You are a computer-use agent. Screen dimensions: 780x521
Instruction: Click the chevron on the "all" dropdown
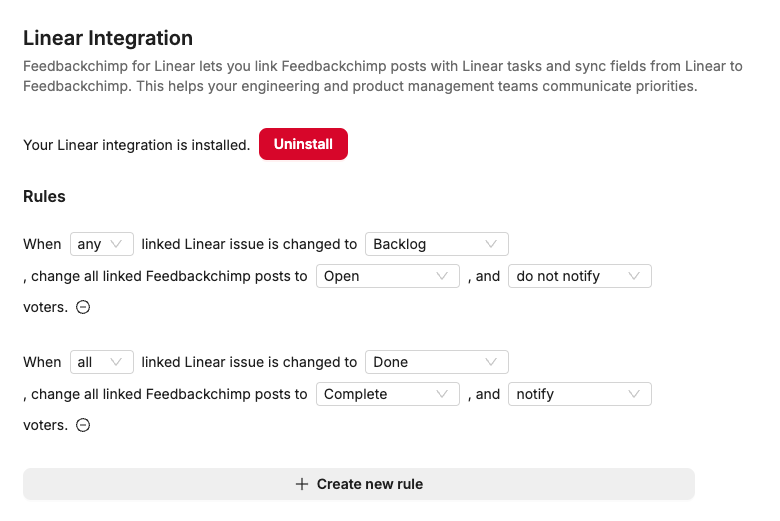tap(117, 362)
